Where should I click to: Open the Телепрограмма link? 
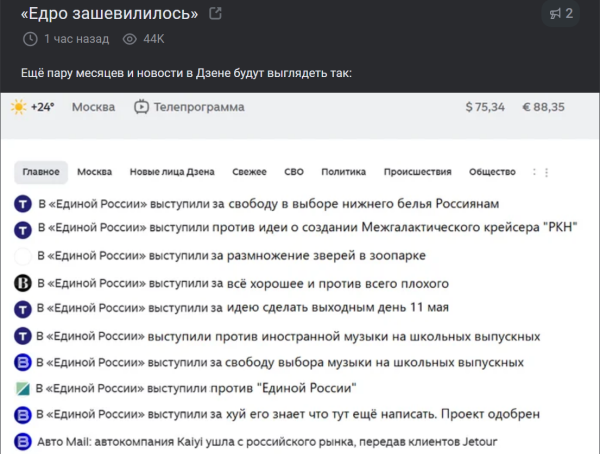[x=199, y=107]
